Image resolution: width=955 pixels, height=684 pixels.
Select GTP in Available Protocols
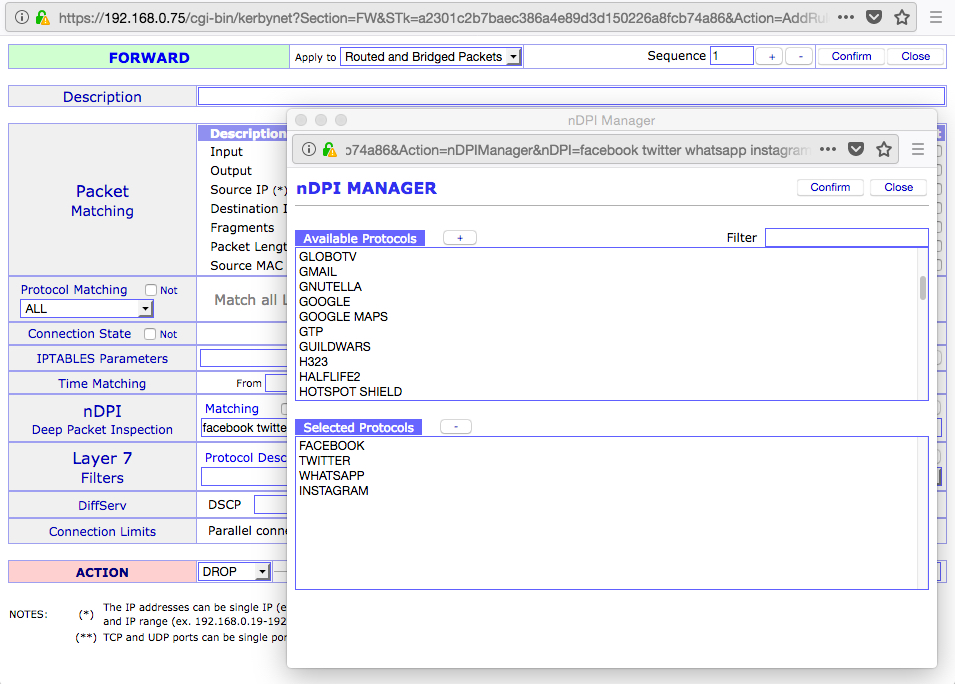coord(311,331)
